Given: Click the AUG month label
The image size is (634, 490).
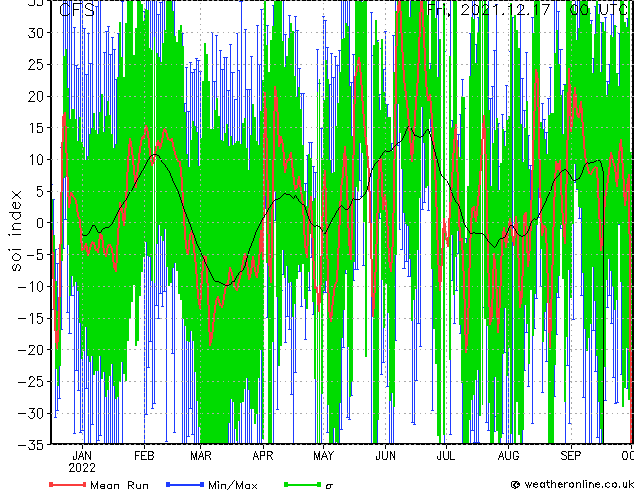Looking at the screenshot, I should [508, 456].
